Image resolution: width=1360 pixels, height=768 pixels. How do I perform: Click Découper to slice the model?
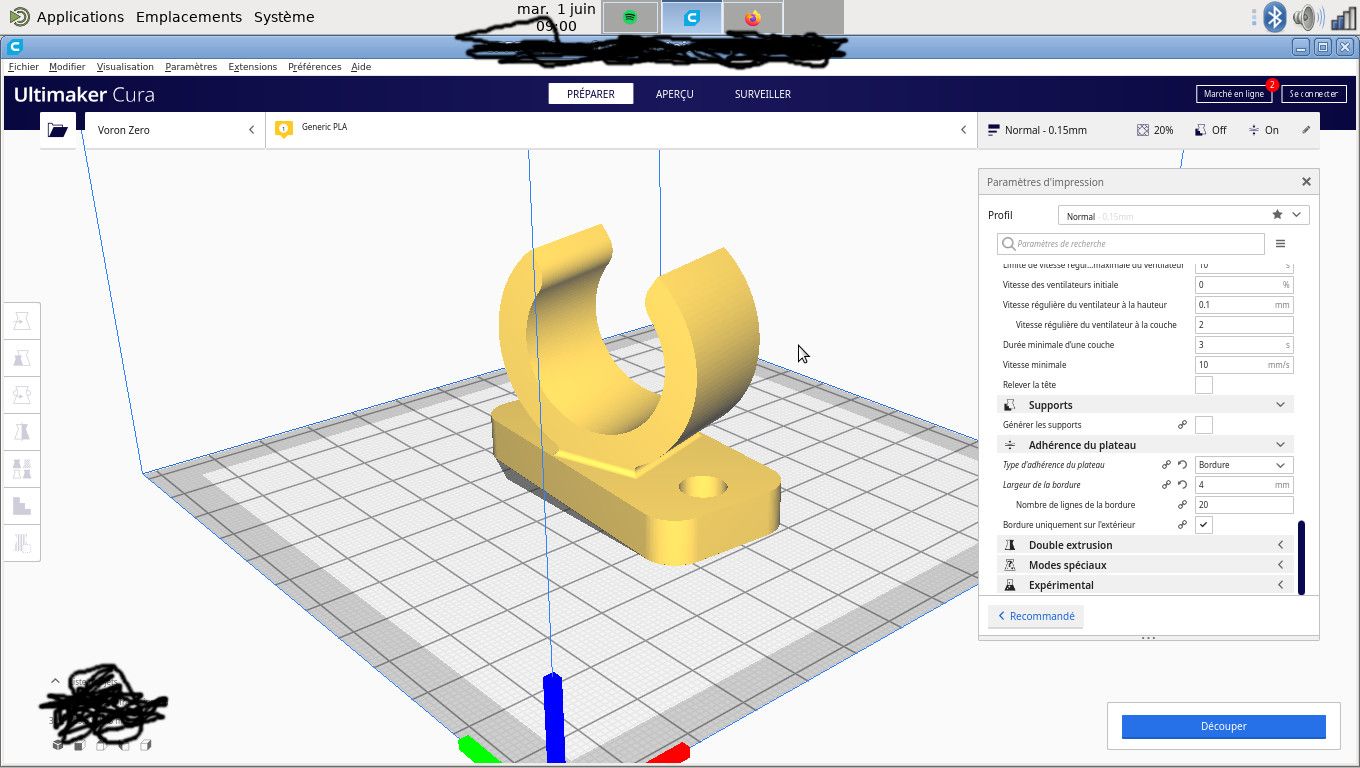[1224, 727]
